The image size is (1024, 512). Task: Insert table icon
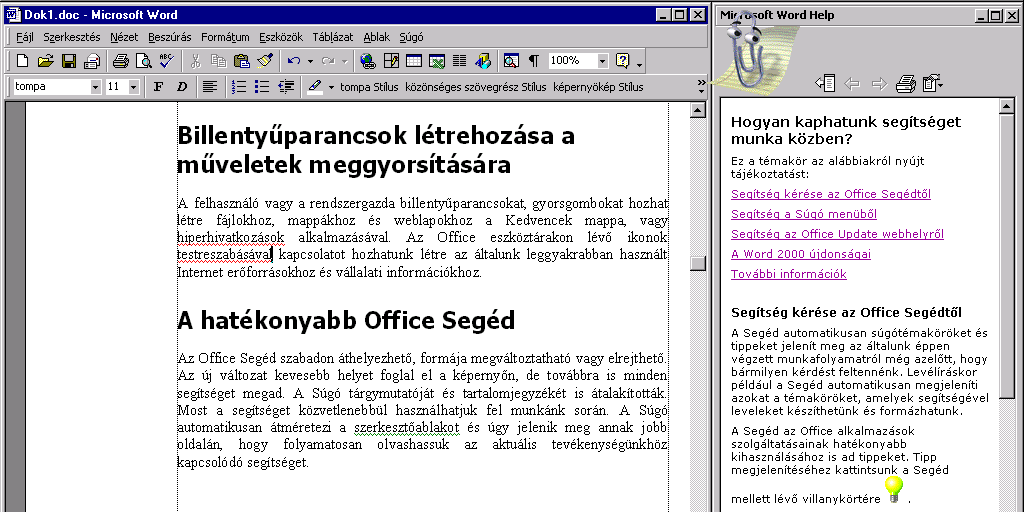[413, 61]
